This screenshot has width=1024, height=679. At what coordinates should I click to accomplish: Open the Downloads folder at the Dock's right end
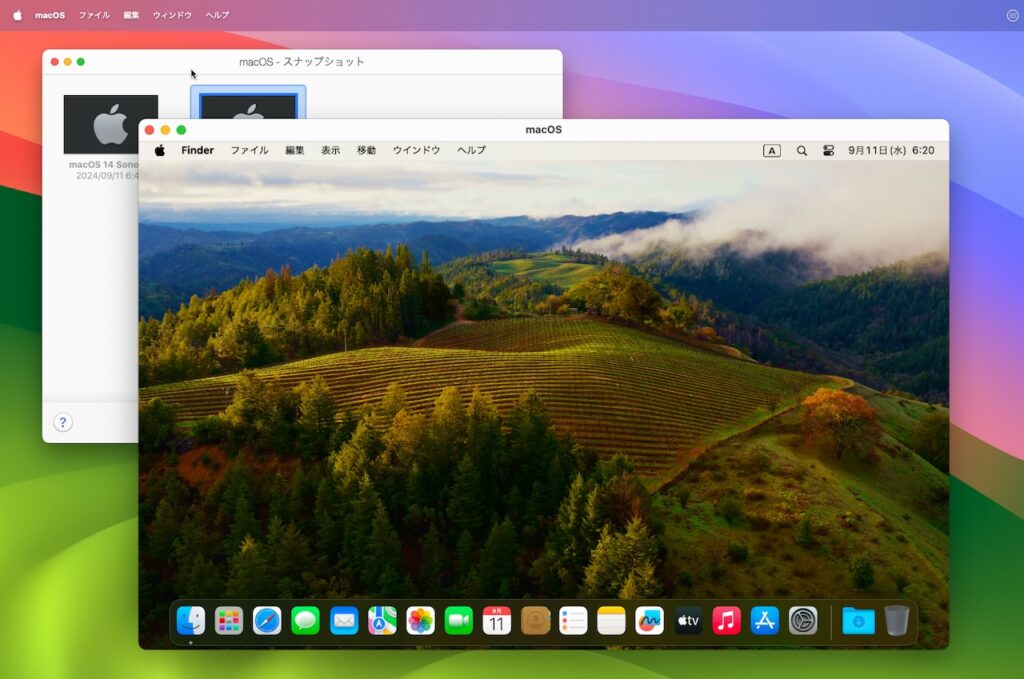tap(858, 621)
